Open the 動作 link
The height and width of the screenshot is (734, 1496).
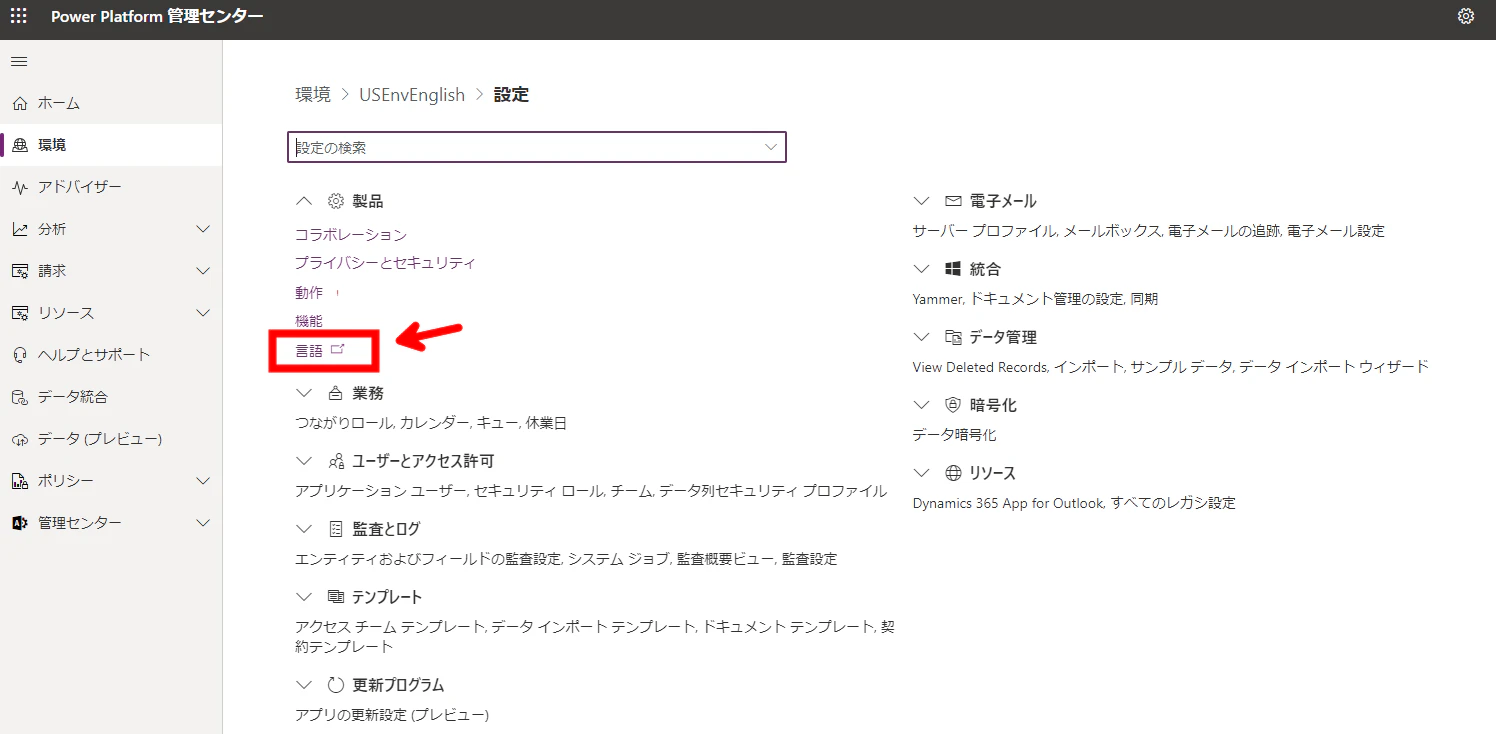tap(309, 292)
